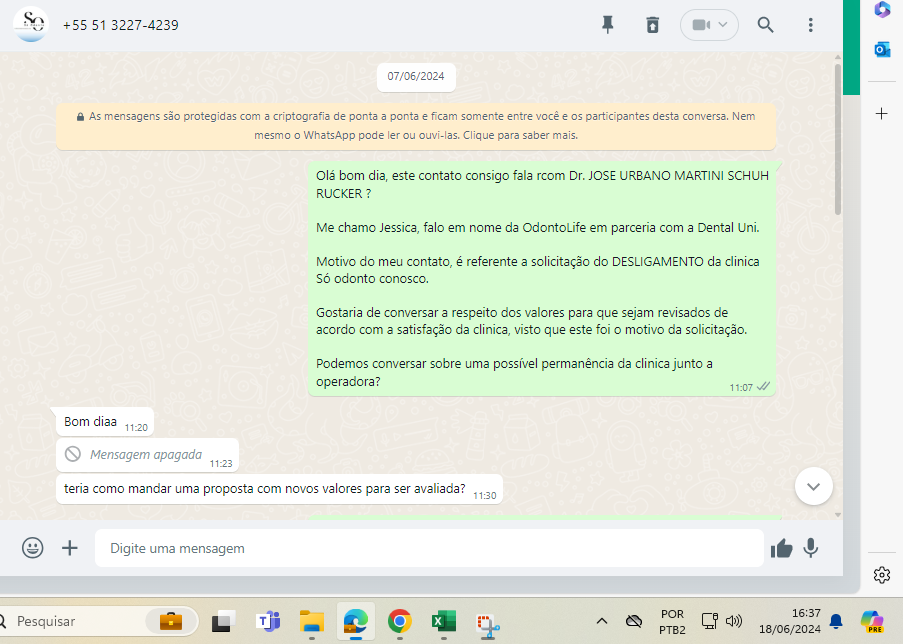Open Outlook in the Edge sidebar

(x=882, y=50)
